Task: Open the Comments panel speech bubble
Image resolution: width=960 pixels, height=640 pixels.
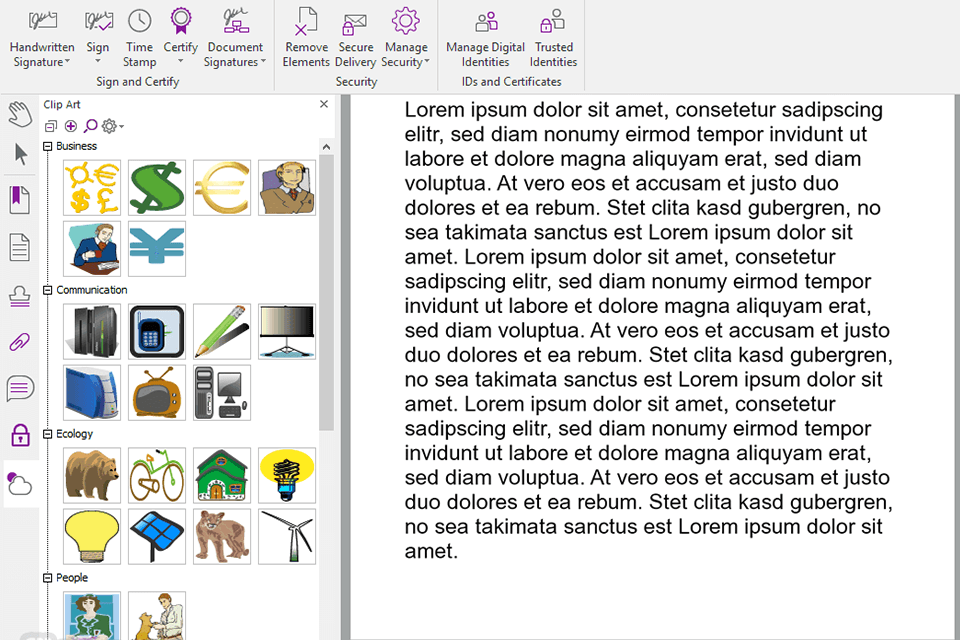Action: 20,387
